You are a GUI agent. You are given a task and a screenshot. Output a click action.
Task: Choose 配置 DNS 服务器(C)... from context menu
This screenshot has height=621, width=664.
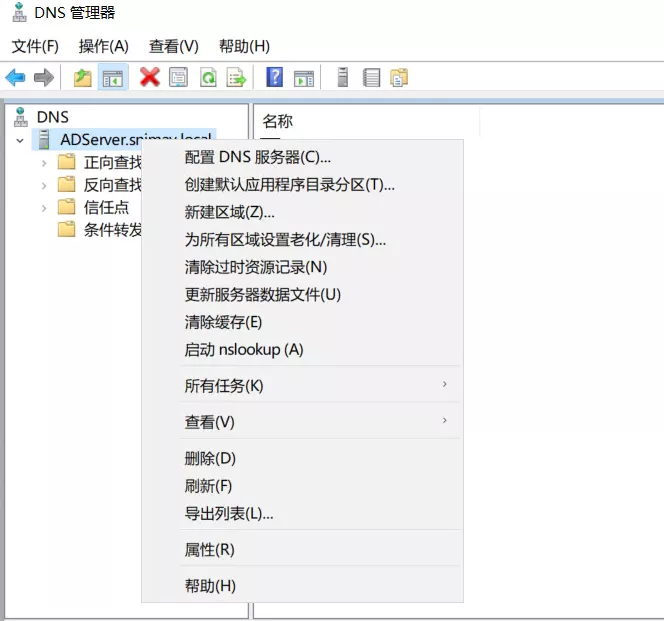click(x=258, y=157)
